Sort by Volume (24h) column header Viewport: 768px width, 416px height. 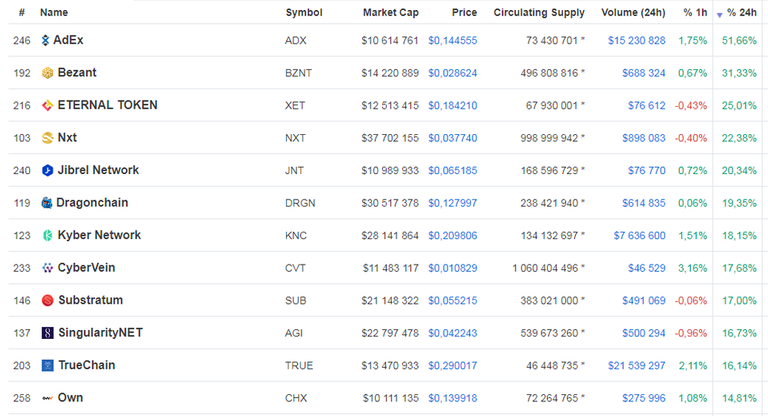point(633,13)
